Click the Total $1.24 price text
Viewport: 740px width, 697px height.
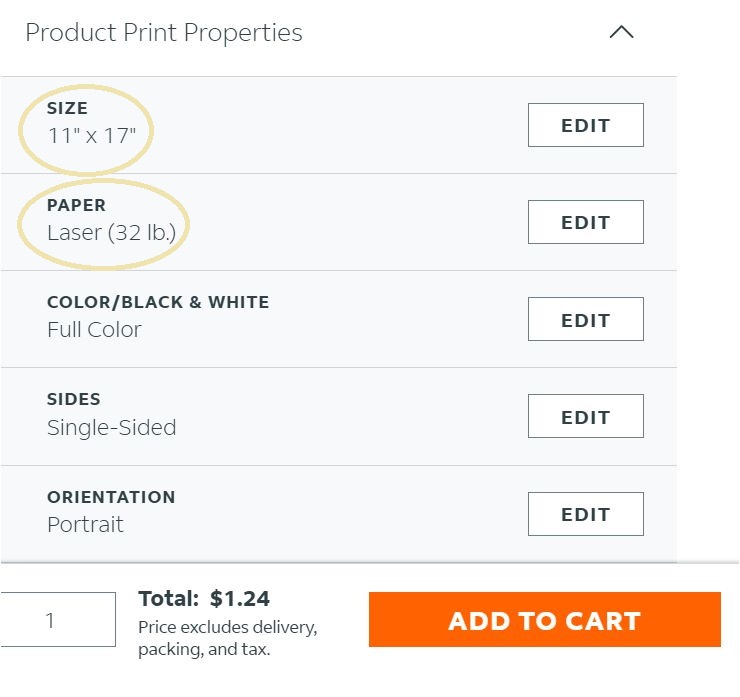204,599
